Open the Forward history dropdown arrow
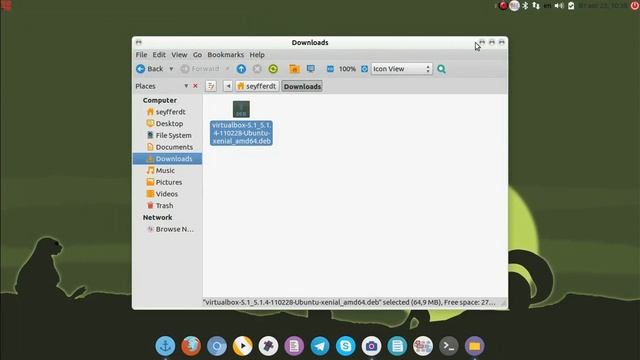This screenshot has width=640, height=360. tap(227, 69)
